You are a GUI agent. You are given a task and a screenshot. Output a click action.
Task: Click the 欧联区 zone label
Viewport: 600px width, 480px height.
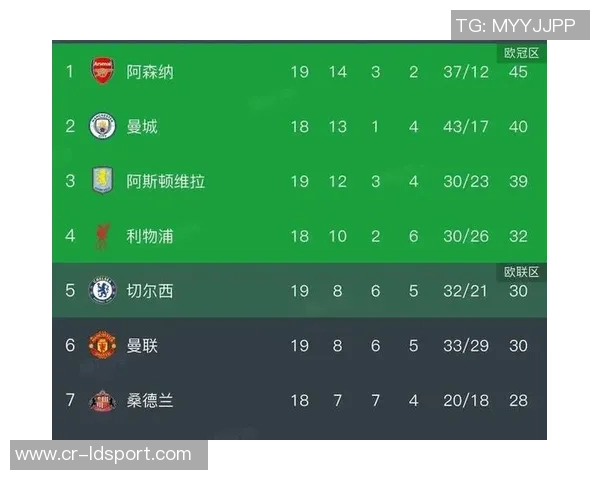(521, 272)
